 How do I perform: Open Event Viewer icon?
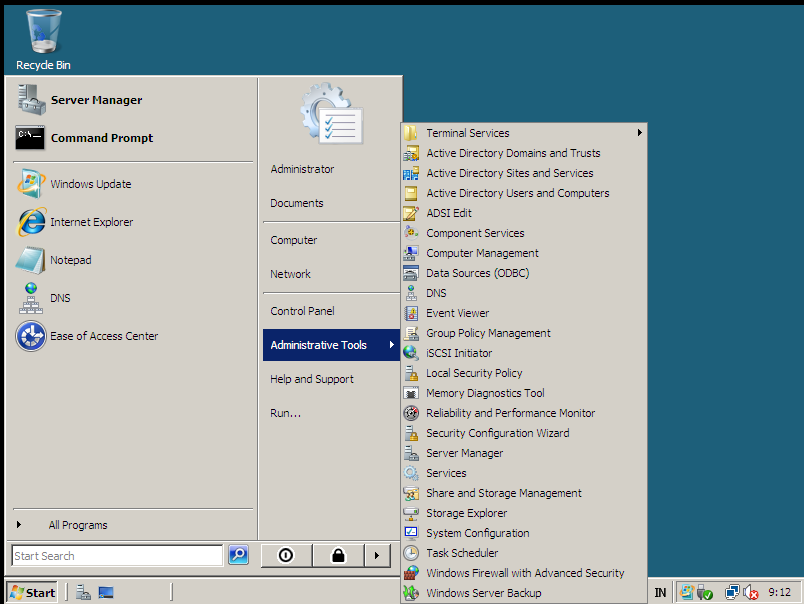tap(411, 313)
